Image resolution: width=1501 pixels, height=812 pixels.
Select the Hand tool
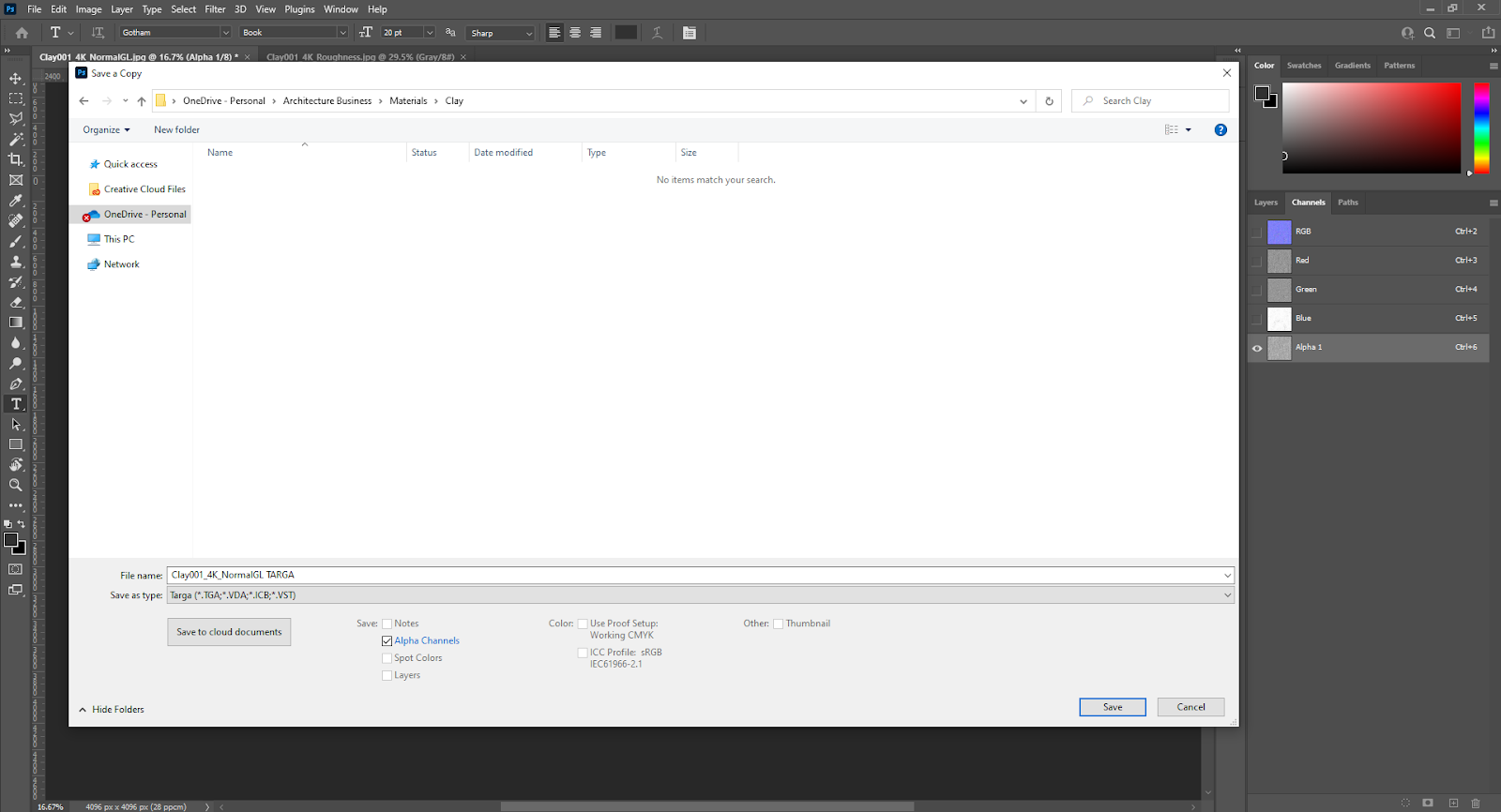tap(16, 465)
